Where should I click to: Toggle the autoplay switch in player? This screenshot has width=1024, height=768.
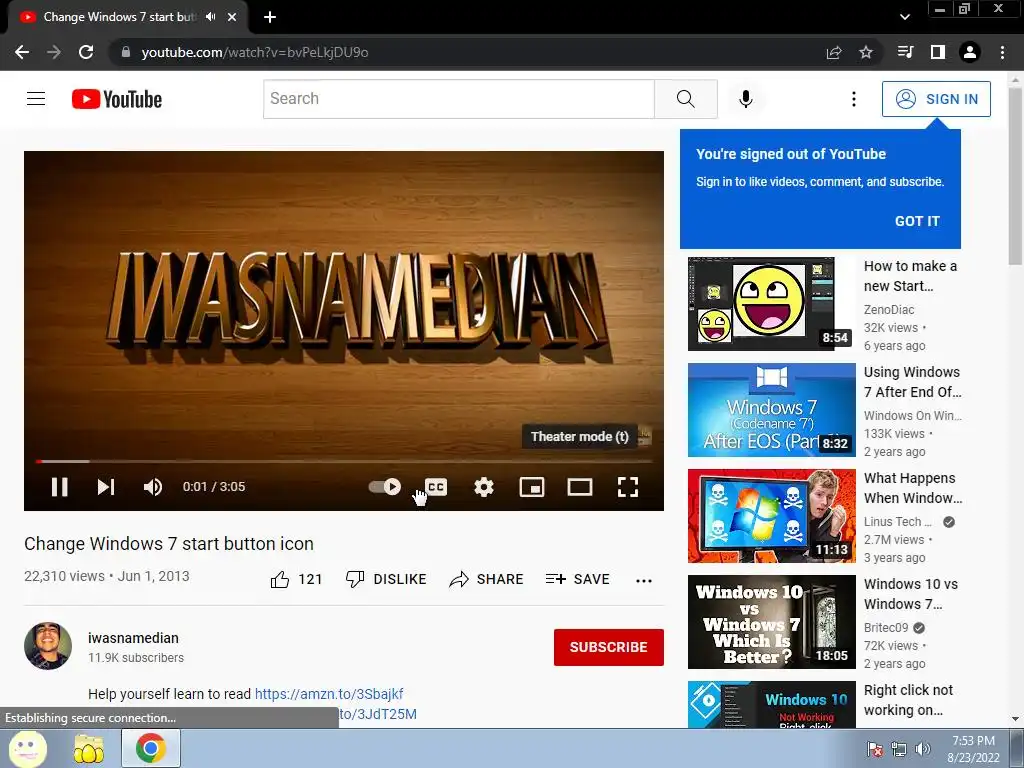tap(385, 487)
